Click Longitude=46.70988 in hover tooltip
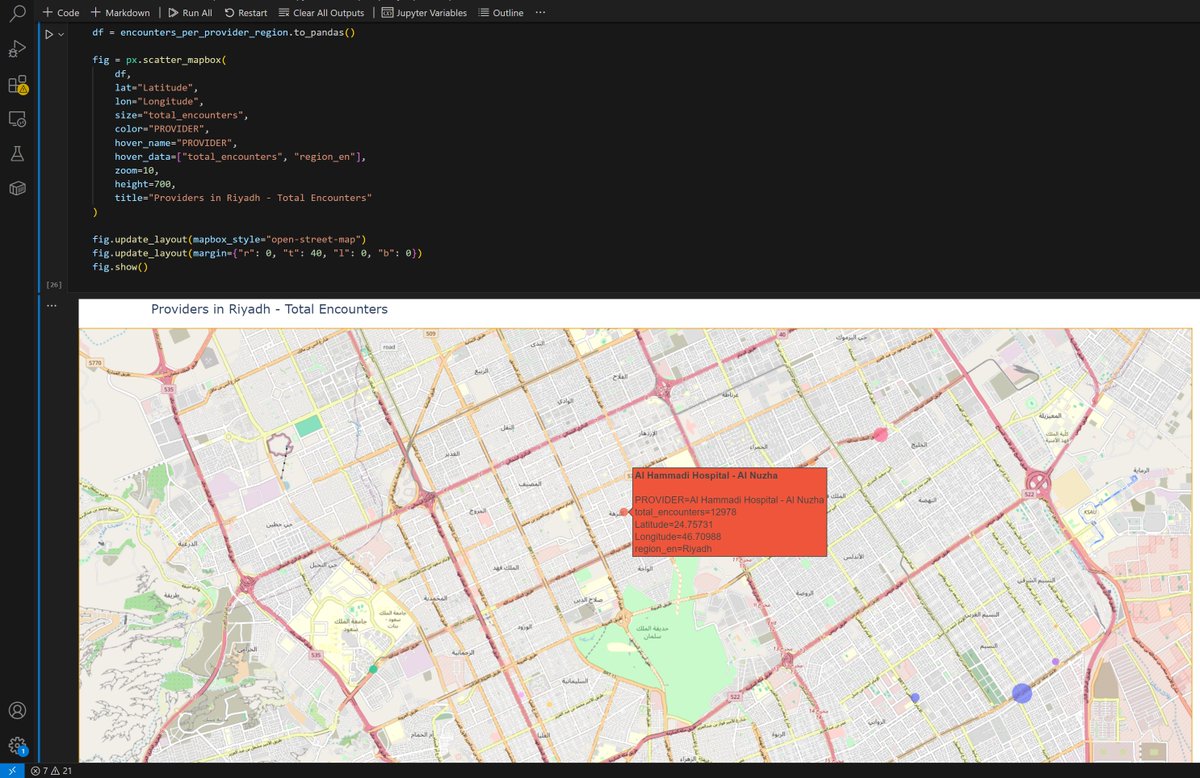Viewport: 1200px width, 778px height. tap(678, 537)
